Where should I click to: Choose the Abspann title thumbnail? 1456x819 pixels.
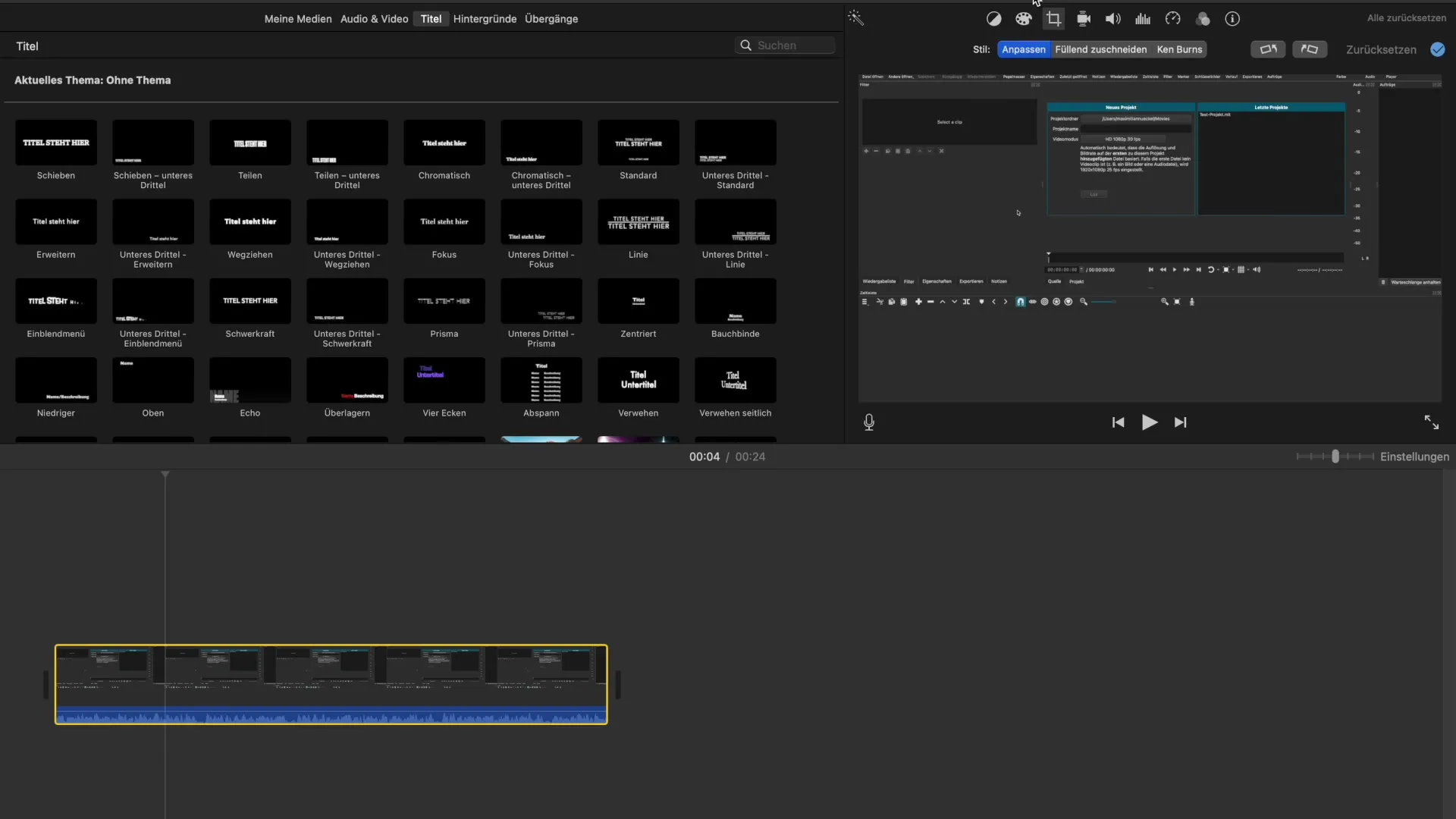tap(541, 380)
